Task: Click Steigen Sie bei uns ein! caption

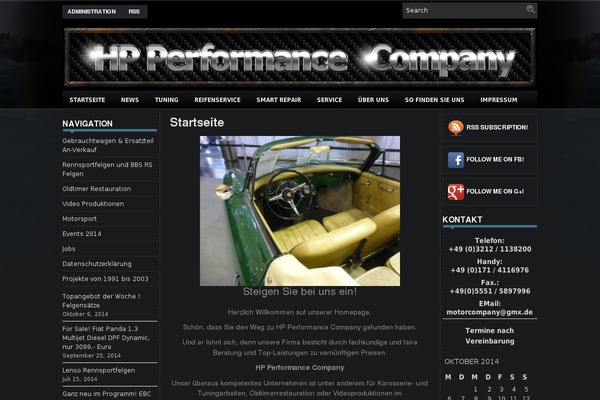Action: pyautogui.click(x=300, y=292)
